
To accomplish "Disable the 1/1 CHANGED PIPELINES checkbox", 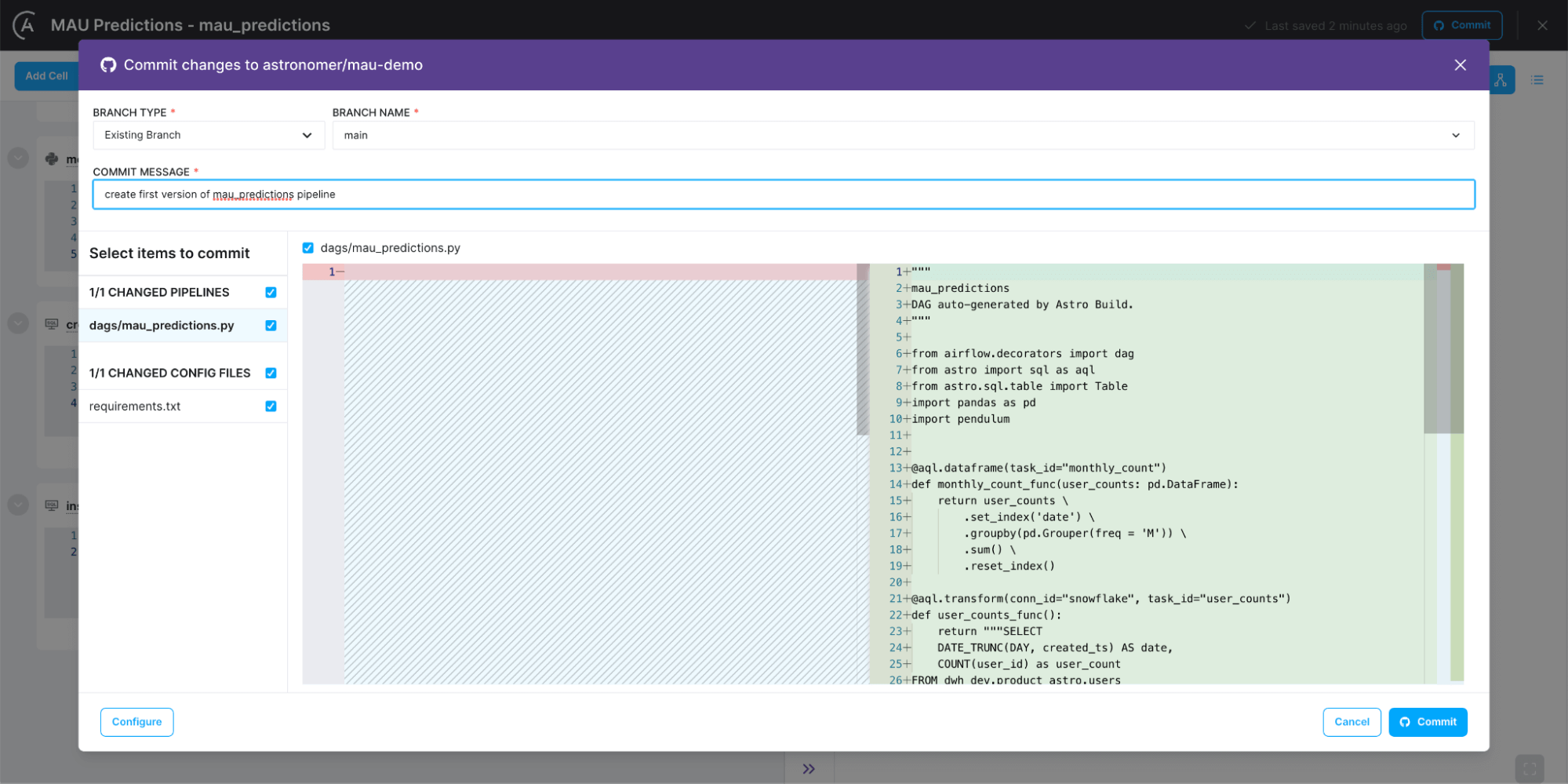I will (271, 292).
